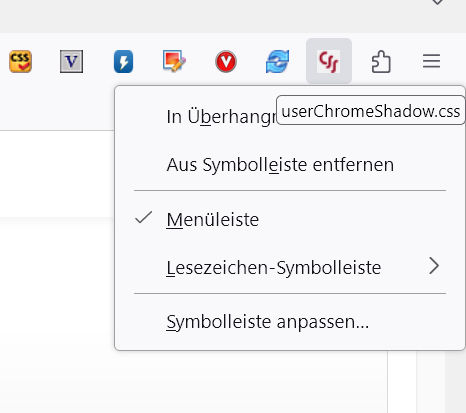Click the blue sync arrows icon

click(277, 61)
